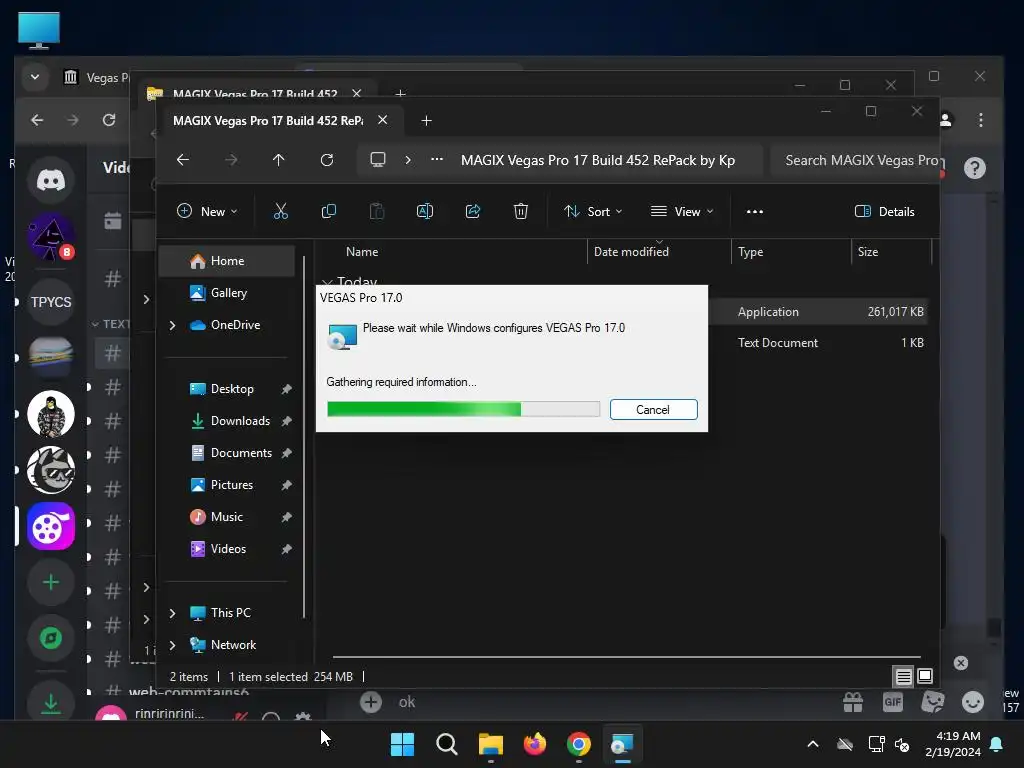Click the Share icon in Explorer toolbar
This screenshot has width=1024, height=768.
tap(473, 211)
